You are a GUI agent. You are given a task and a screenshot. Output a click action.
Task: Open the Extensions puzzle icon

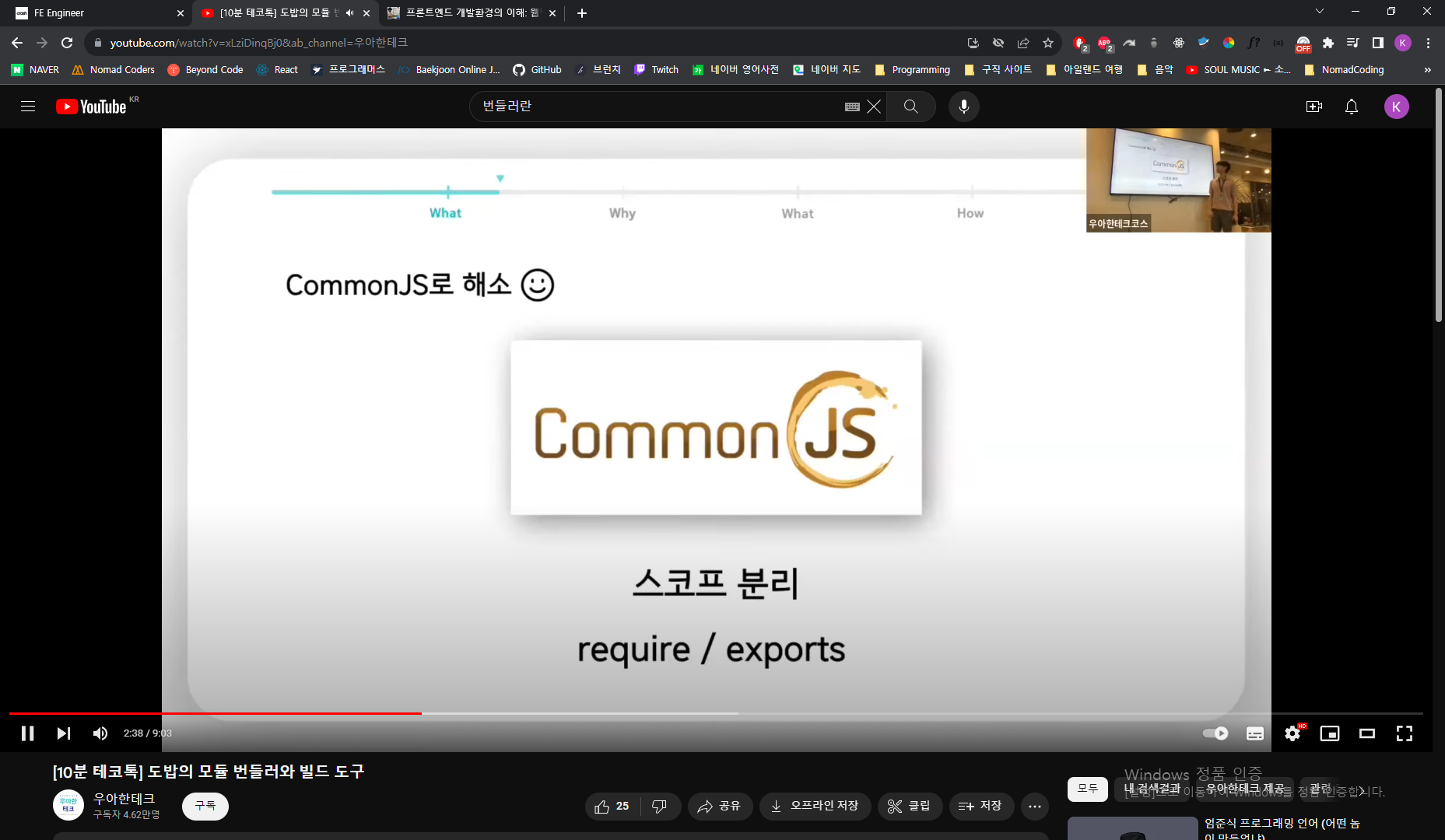1328,43
